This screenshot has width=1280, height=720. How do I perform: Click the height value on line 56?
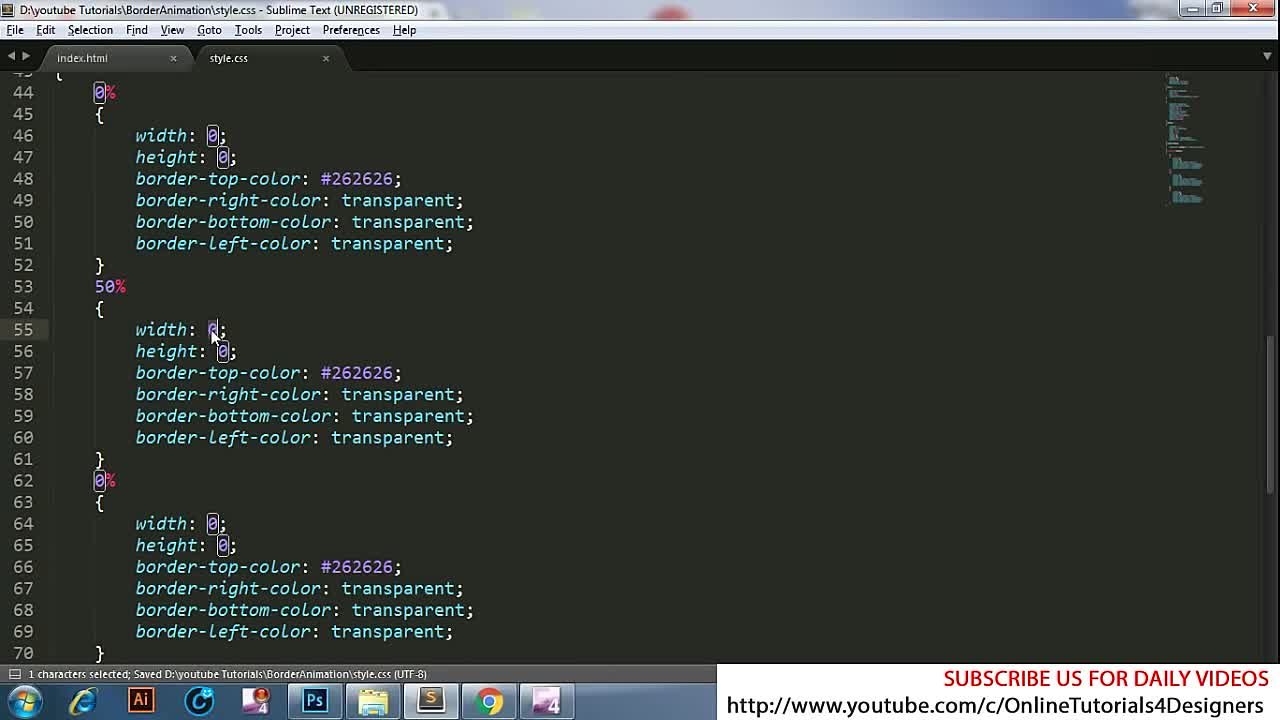point(222,352)
